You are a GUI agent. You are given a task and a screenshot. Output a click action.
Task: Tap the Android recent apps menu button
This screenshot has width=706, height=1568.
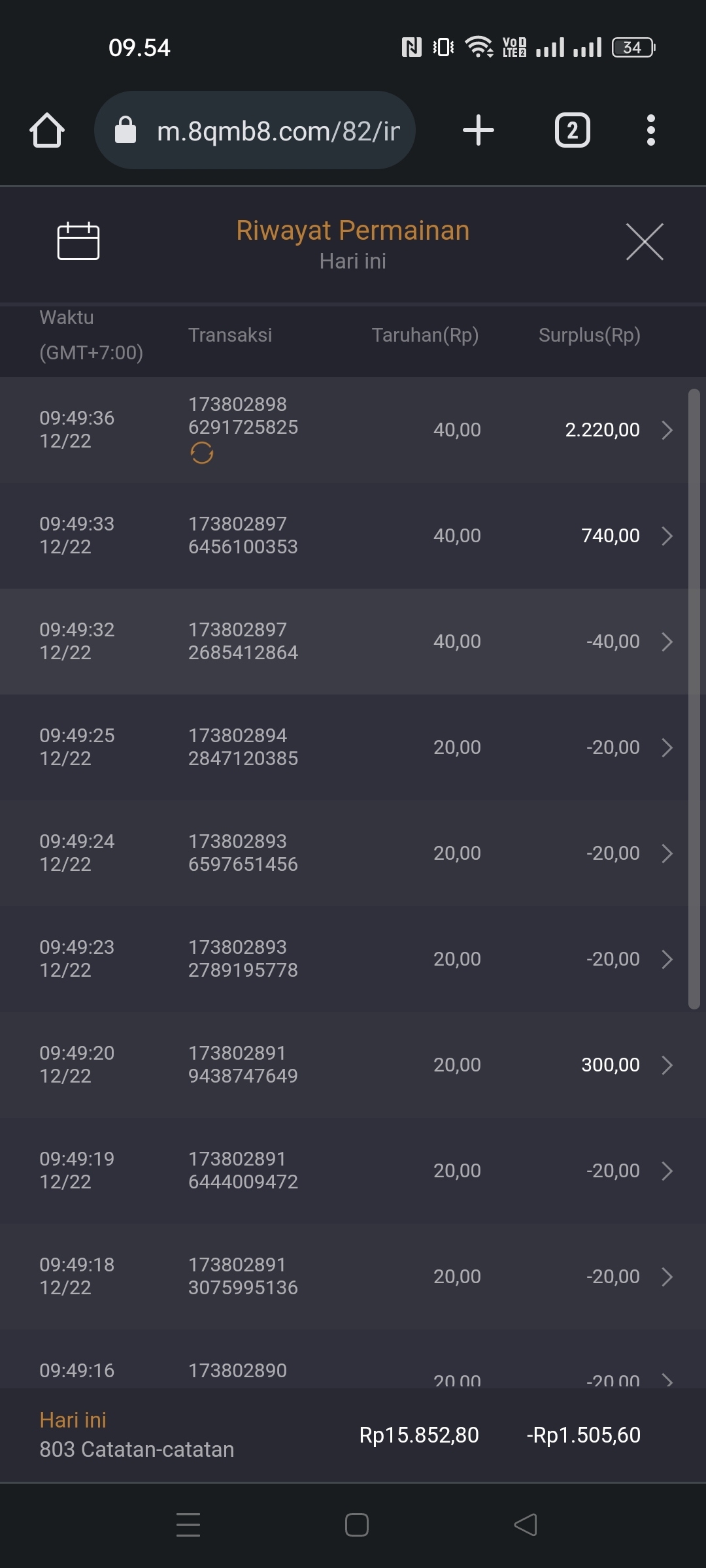(188, 1525)
